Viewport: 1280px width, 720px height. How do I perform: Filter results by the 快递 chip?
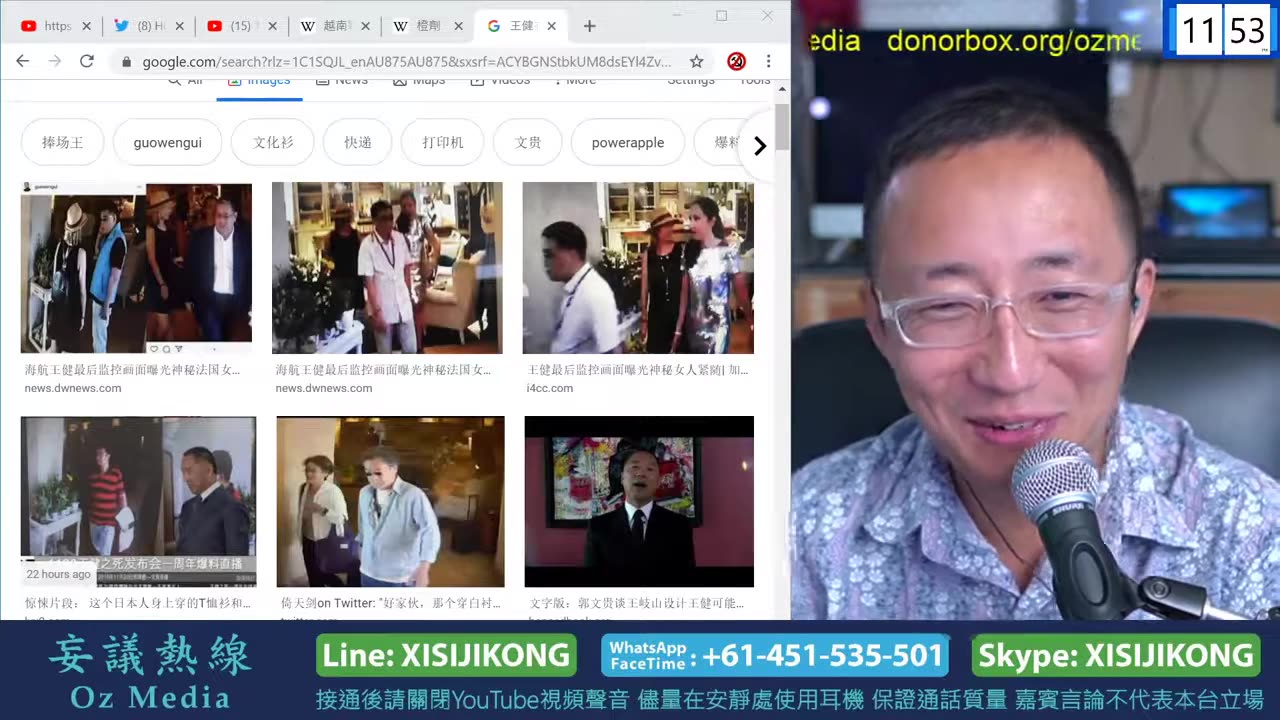(358, 142)
